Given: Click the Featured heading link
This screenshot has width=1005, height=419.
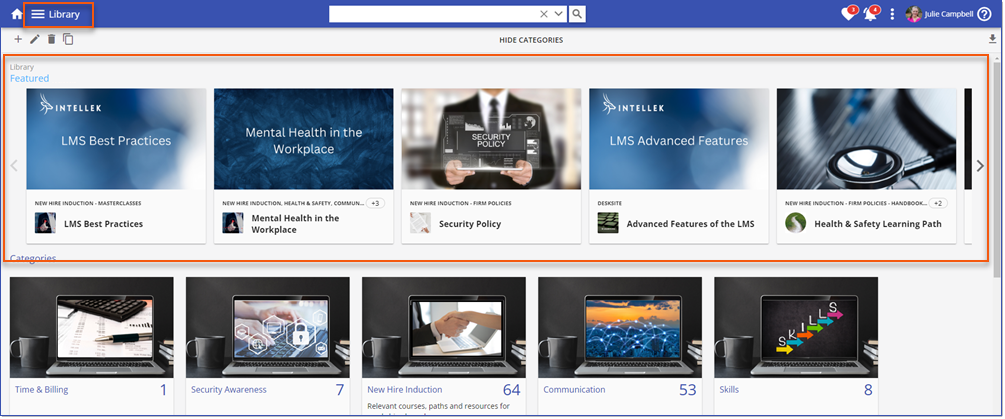Looking at the screenshot, I should click(29, 78).
